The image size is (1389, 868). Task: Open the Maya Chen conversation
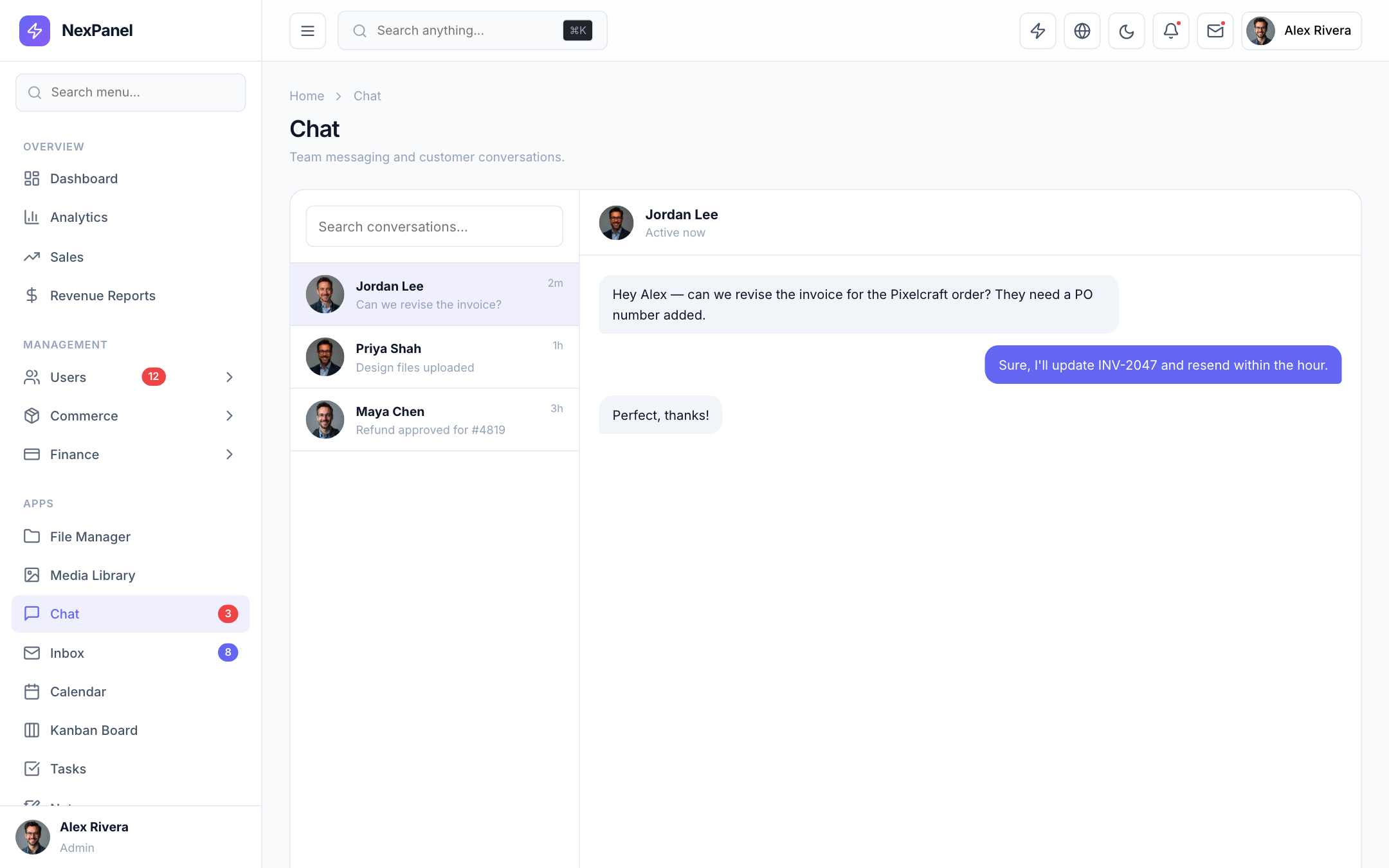point(435,419)
